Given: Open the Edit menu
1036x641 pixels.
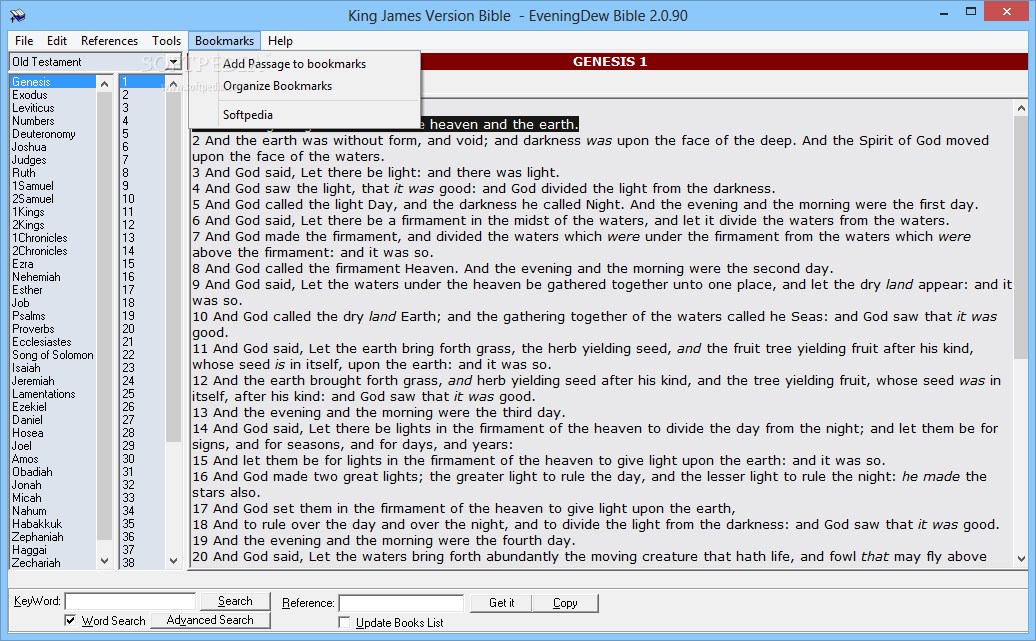Looking at the screenshot, I should (57, 41).
